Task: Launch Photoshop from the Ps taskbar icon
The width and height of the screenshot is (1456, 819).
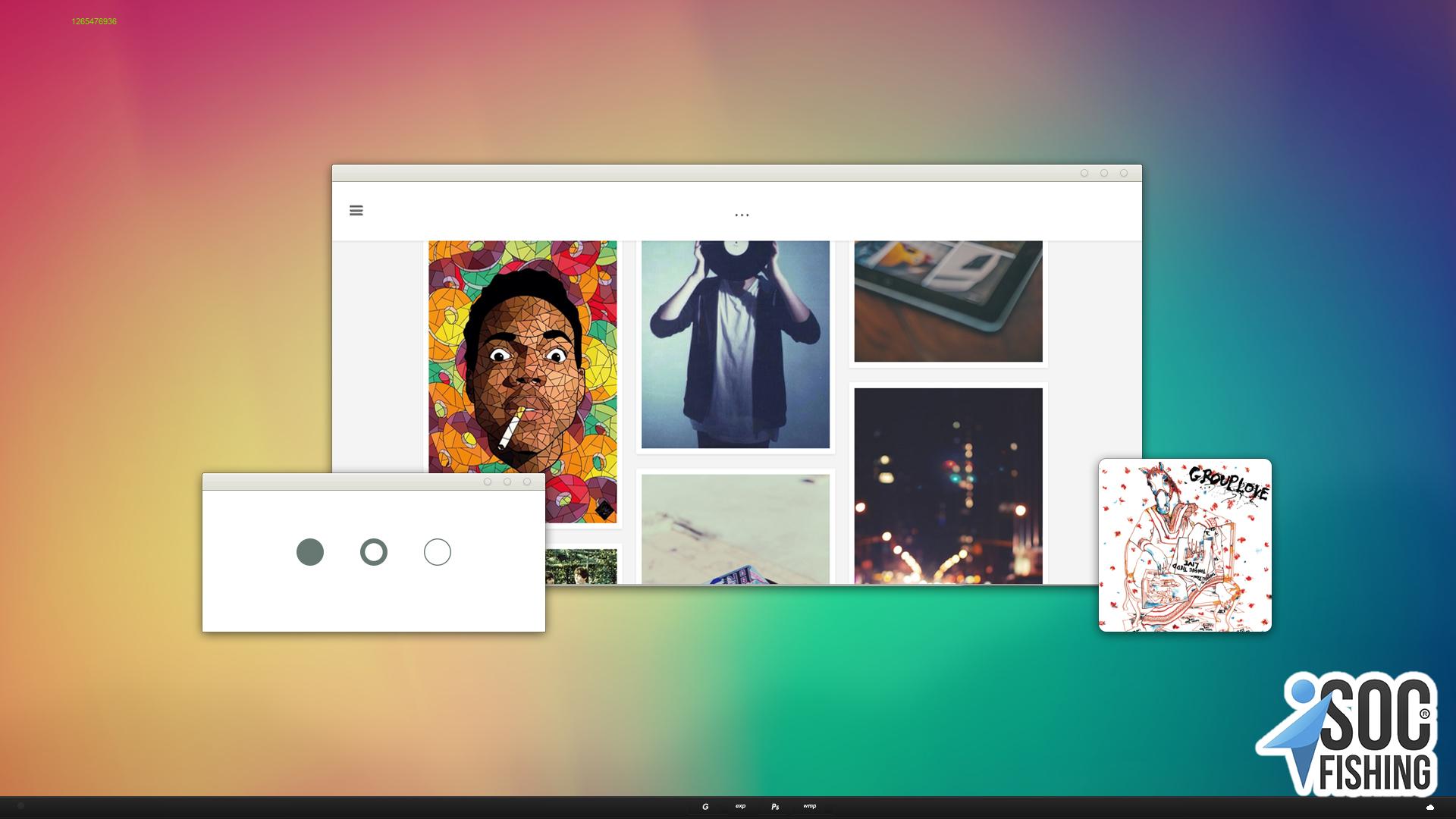Action: point(775,807)
